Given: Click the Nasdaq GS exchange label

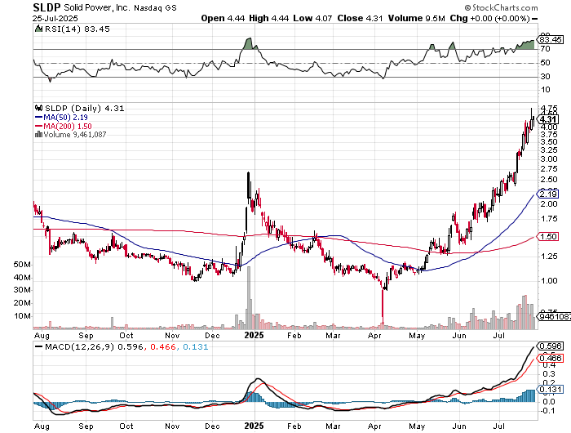Looking at the screenshot, I should pyautogui.click(x=154, y=8).
